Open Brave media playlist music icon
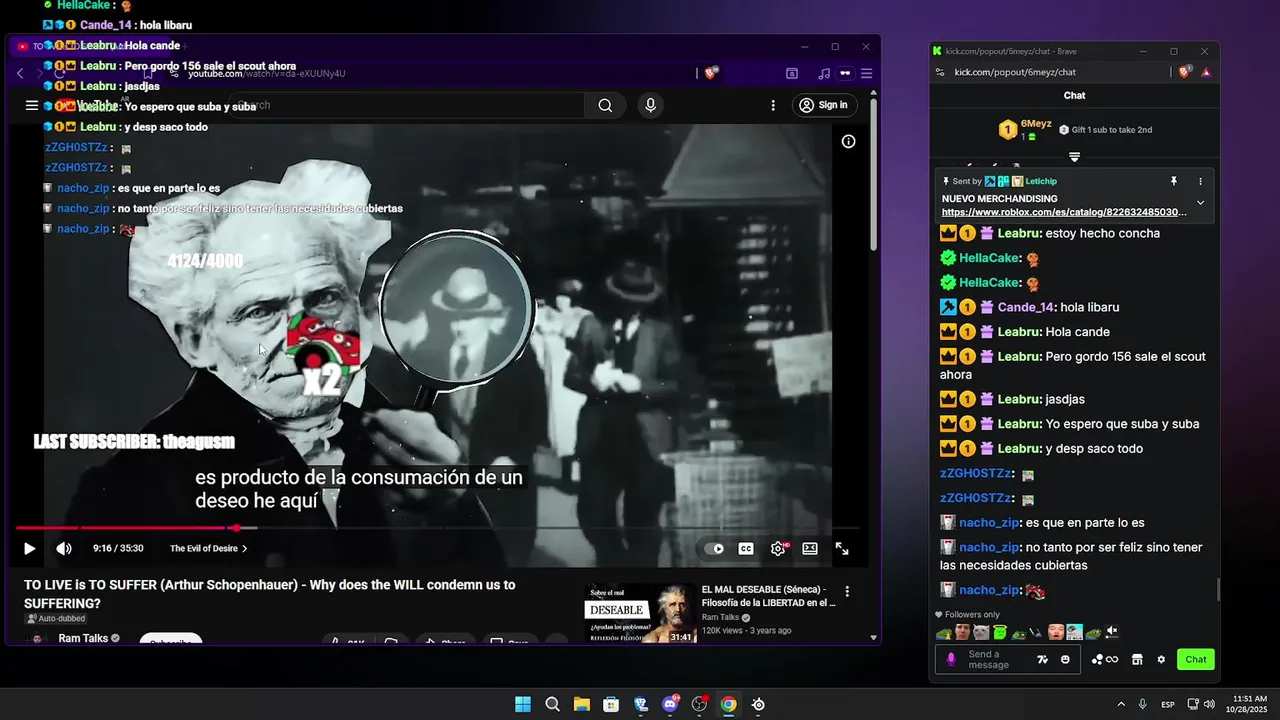Screen dimensions: 1280x720 (x=823, y=73)
